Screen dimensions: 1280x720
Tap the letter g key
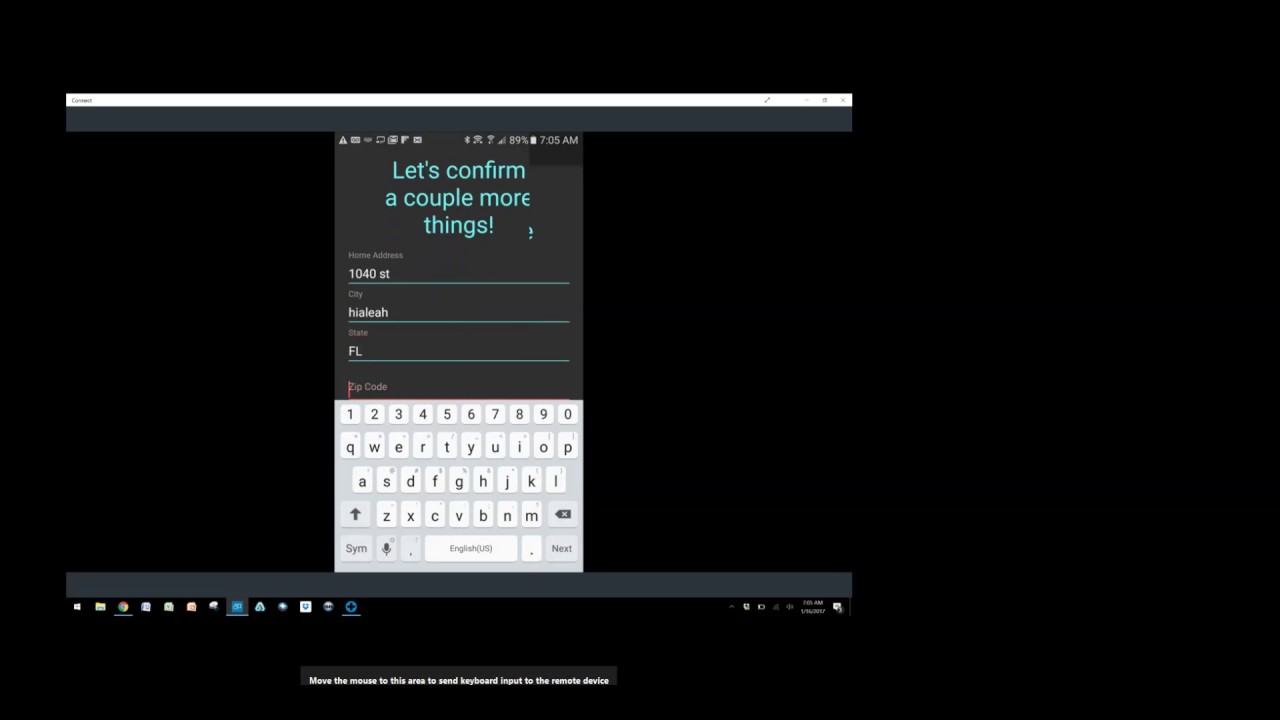tap(459, 481)
